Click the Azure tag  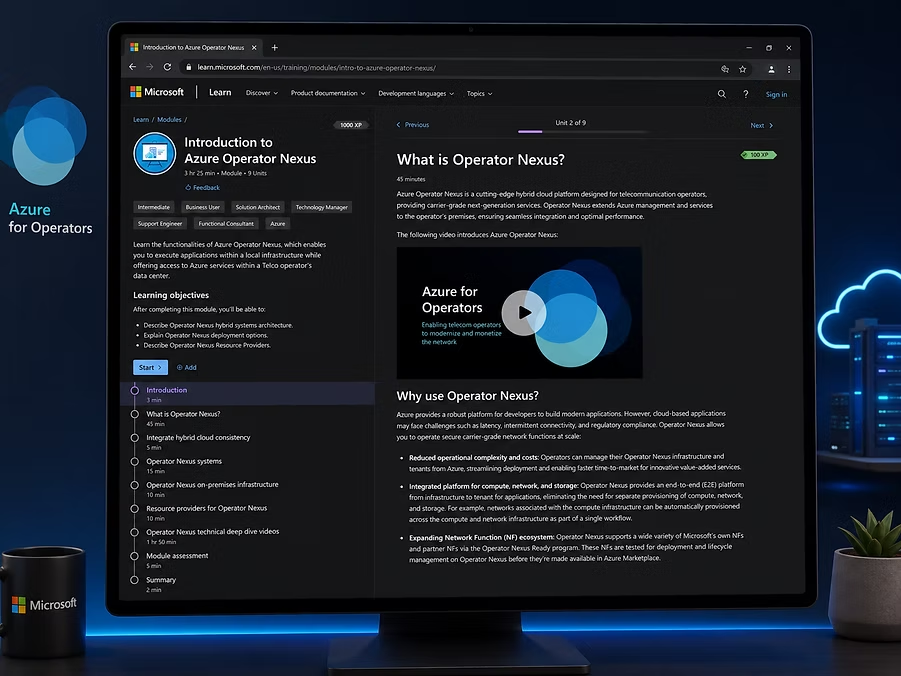point(278,224)
